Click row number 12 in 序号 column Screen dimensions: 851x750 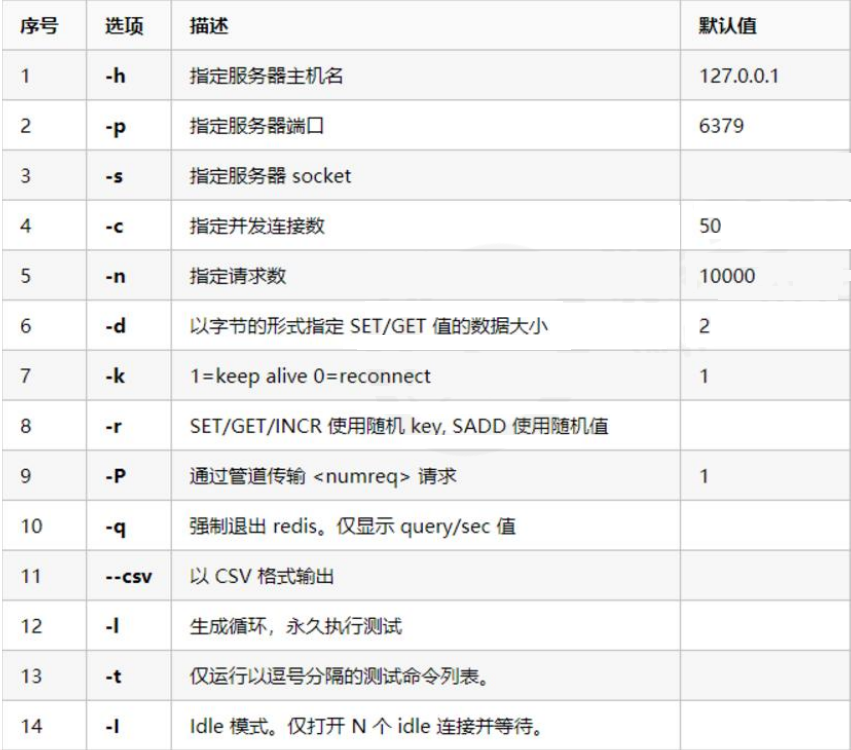click(31, 626)
